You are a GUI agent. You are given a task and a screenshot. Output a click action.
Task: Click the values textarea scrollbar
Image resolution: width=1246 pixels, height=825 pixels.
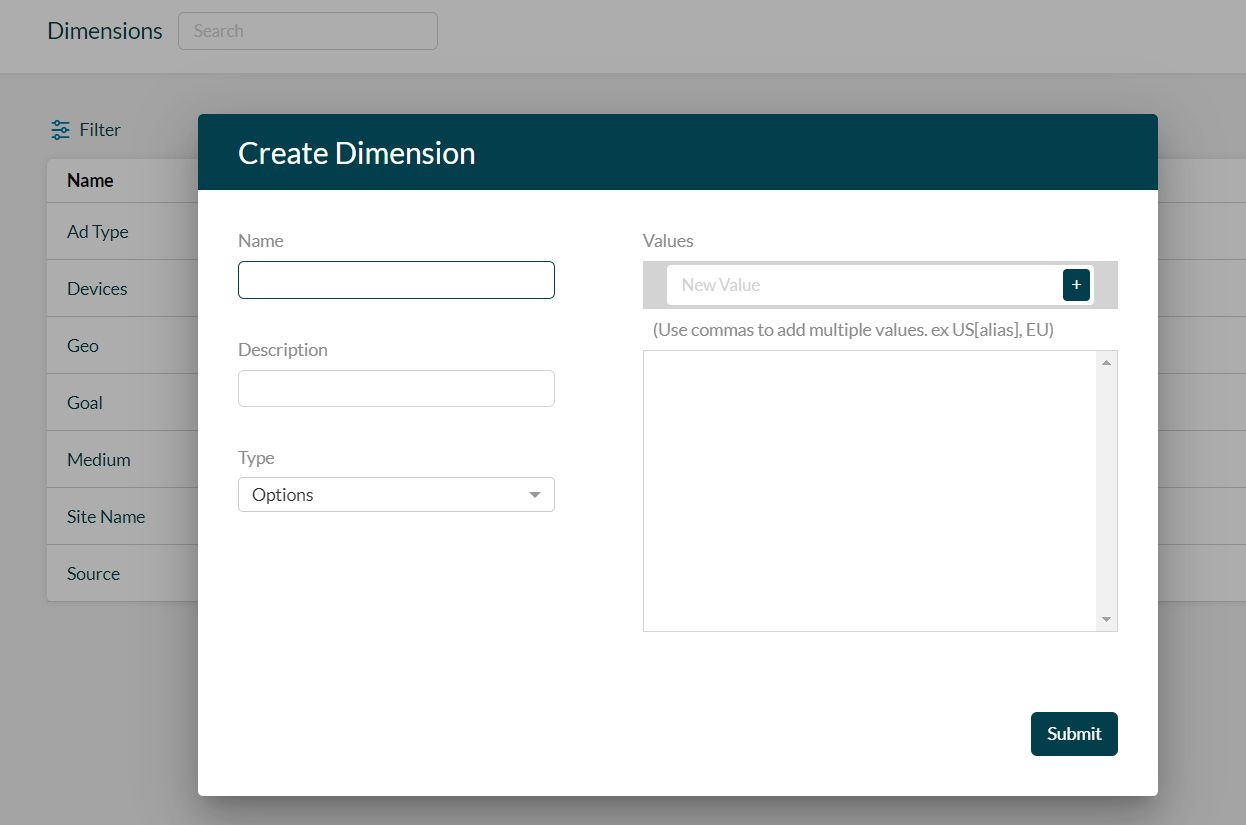pos(1107,490)
